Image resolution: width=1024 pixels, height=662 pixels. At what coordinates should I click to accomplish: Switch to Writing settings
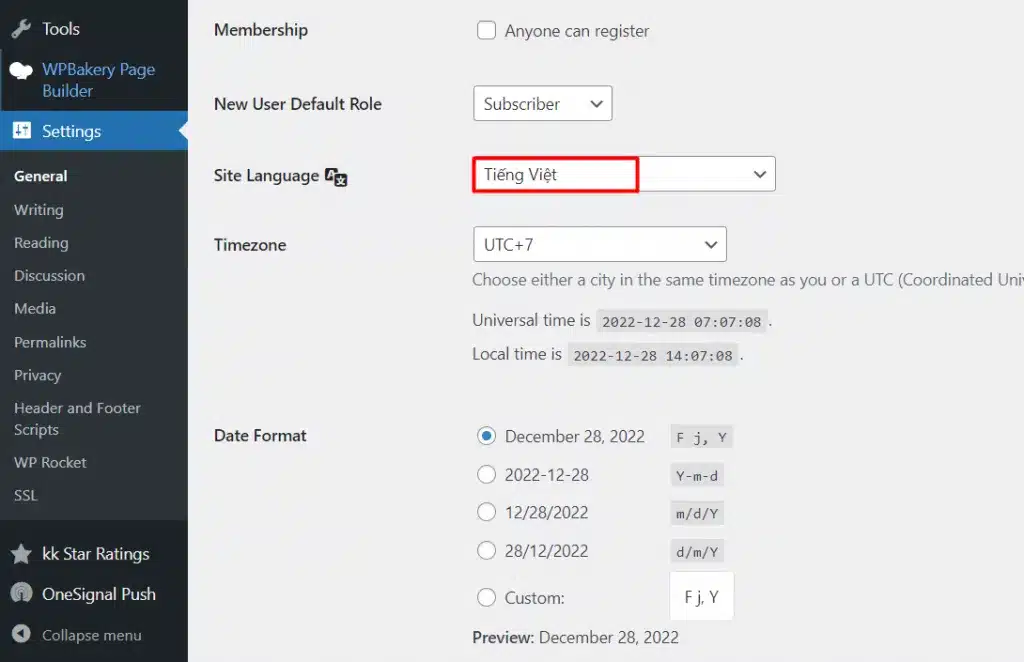tap(38, 210)
